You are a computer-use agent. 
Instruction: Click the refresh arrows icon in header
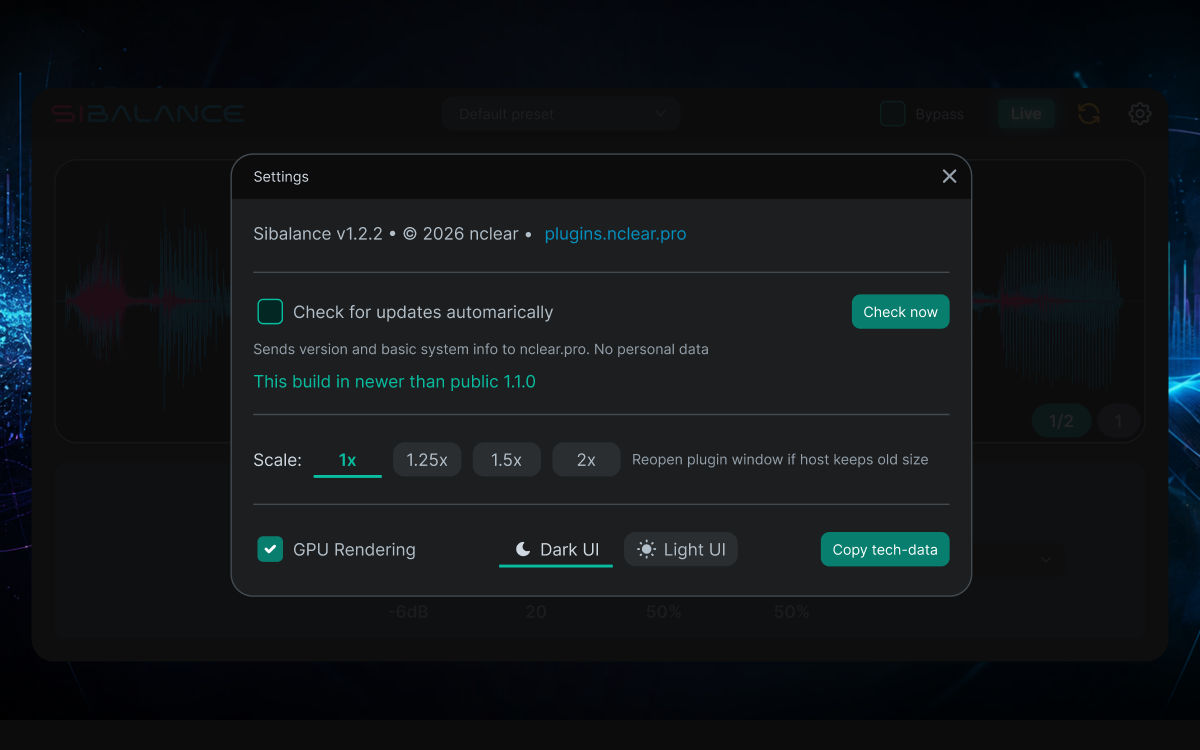tap(1089, 114)
